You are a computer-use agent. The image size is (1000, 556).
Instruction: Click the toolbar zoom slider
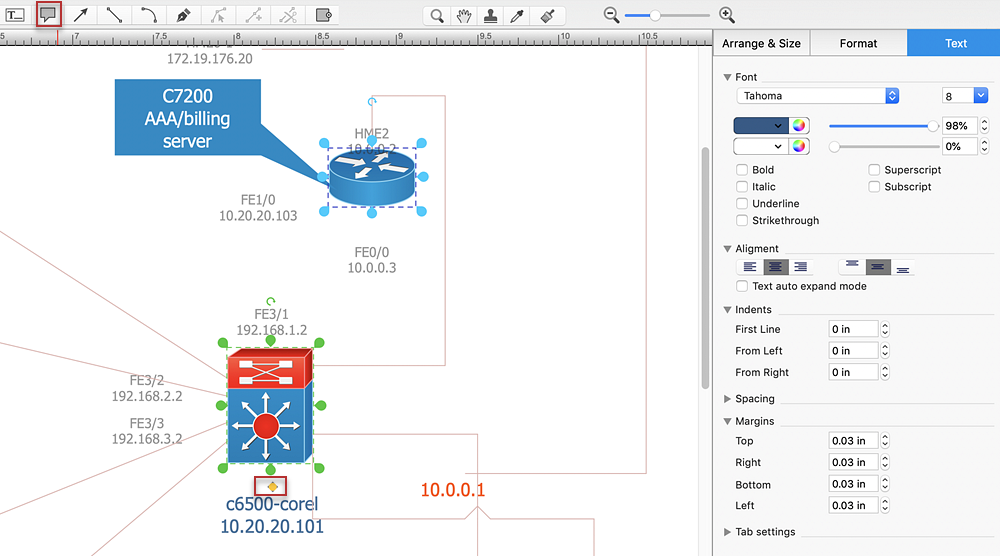(x=667, y=15)
